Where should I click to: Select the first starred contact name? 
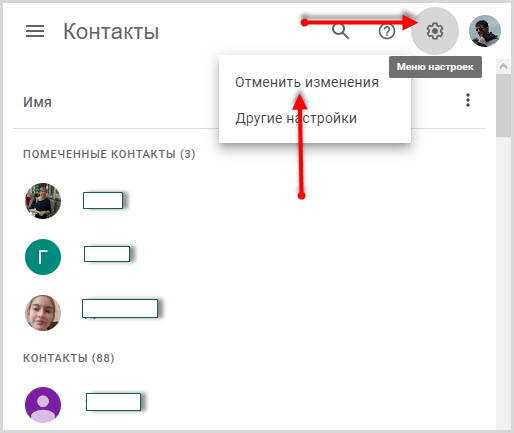(103, 201)
